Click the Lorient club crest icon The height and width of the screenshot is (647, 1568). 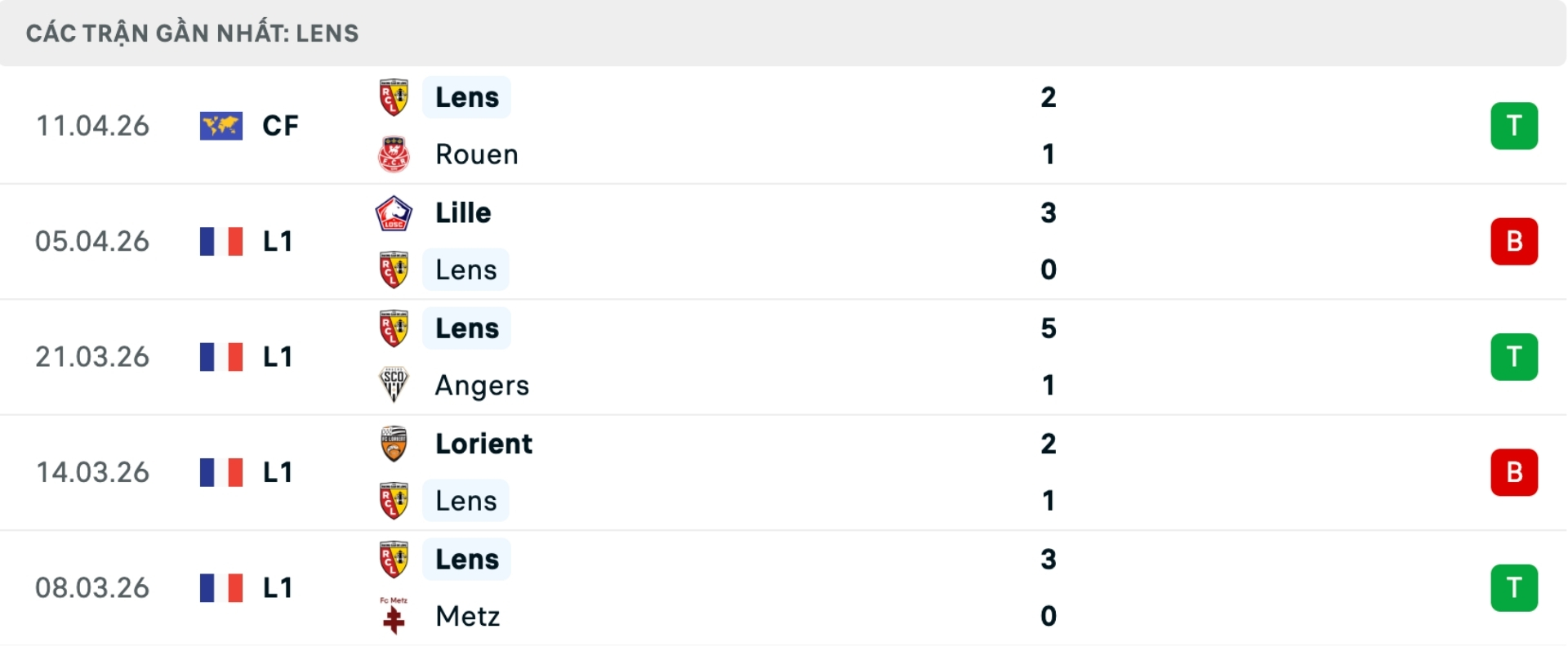click(394, 444)
